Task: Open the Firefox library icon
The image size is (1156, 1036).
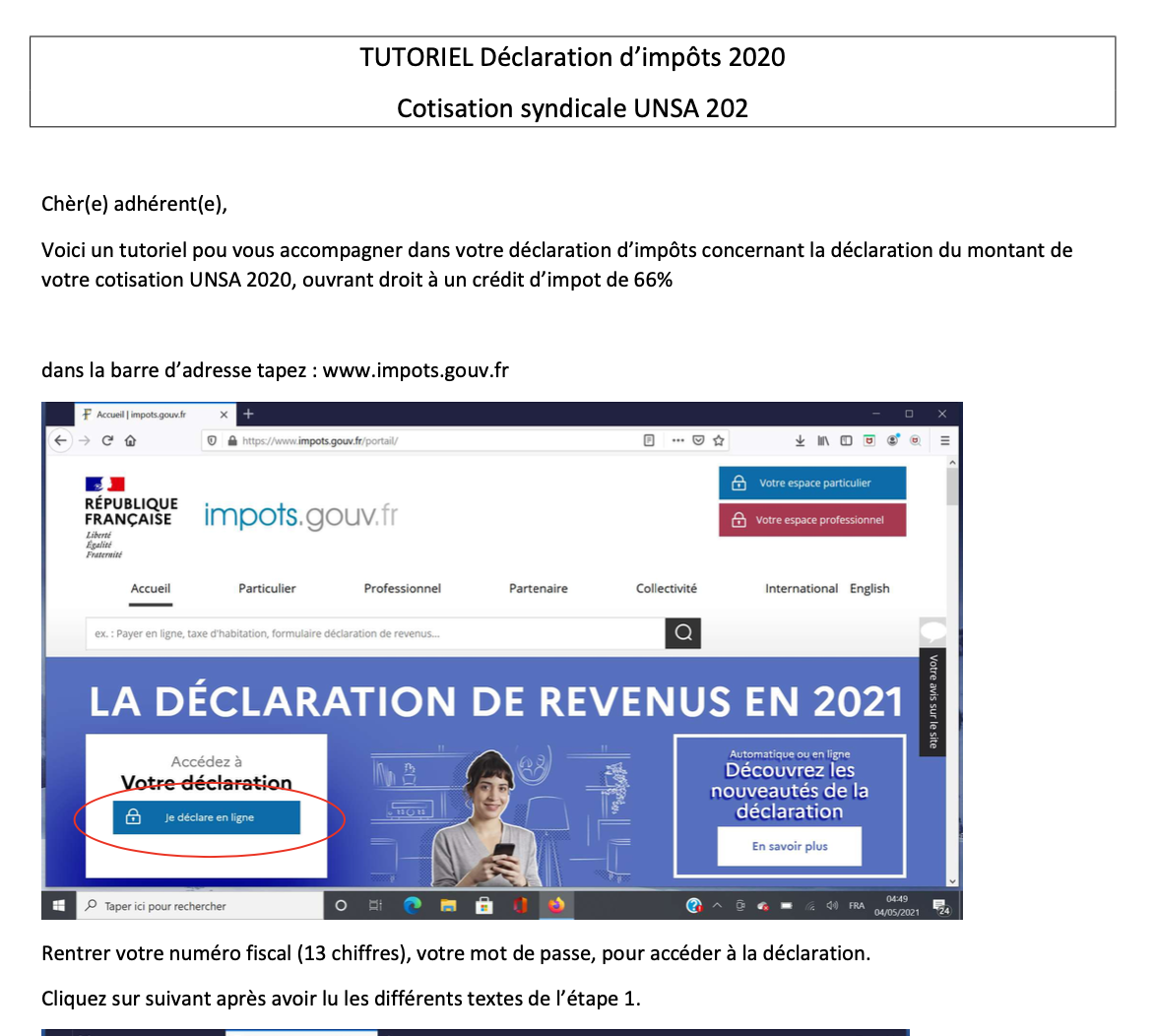Action: pos(823,440)
